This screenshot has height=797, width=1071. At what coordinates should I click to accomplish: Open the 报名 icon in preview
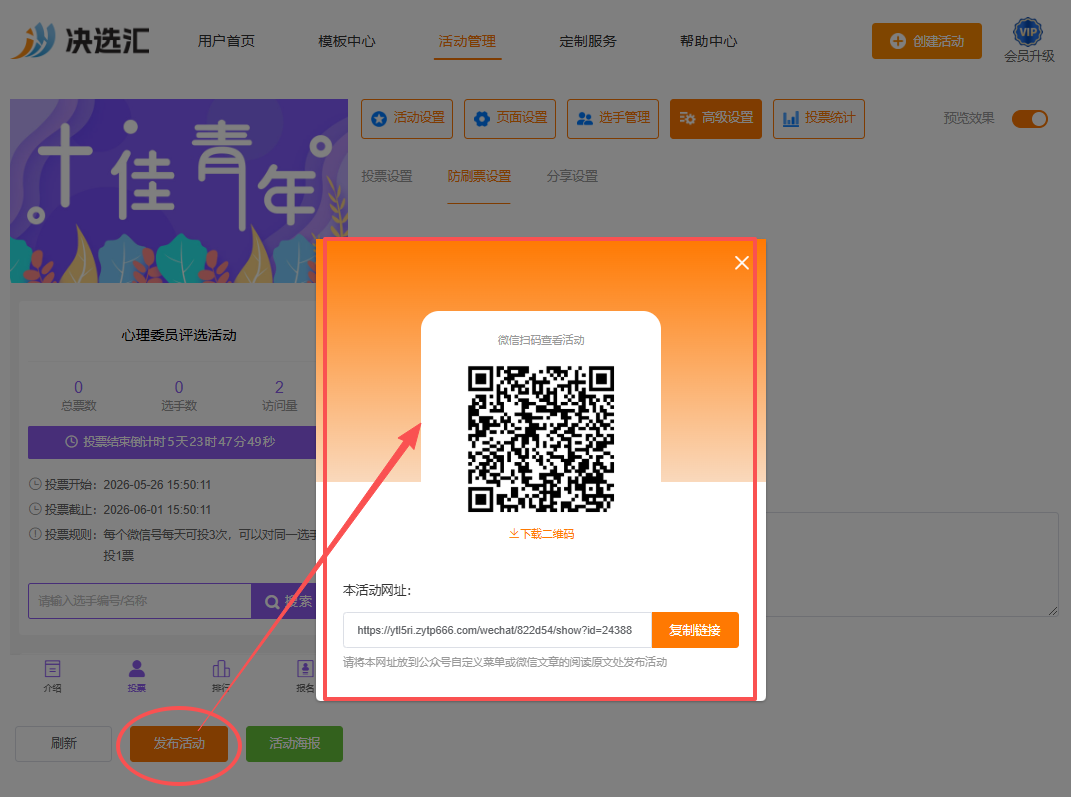tap(305, 676)
